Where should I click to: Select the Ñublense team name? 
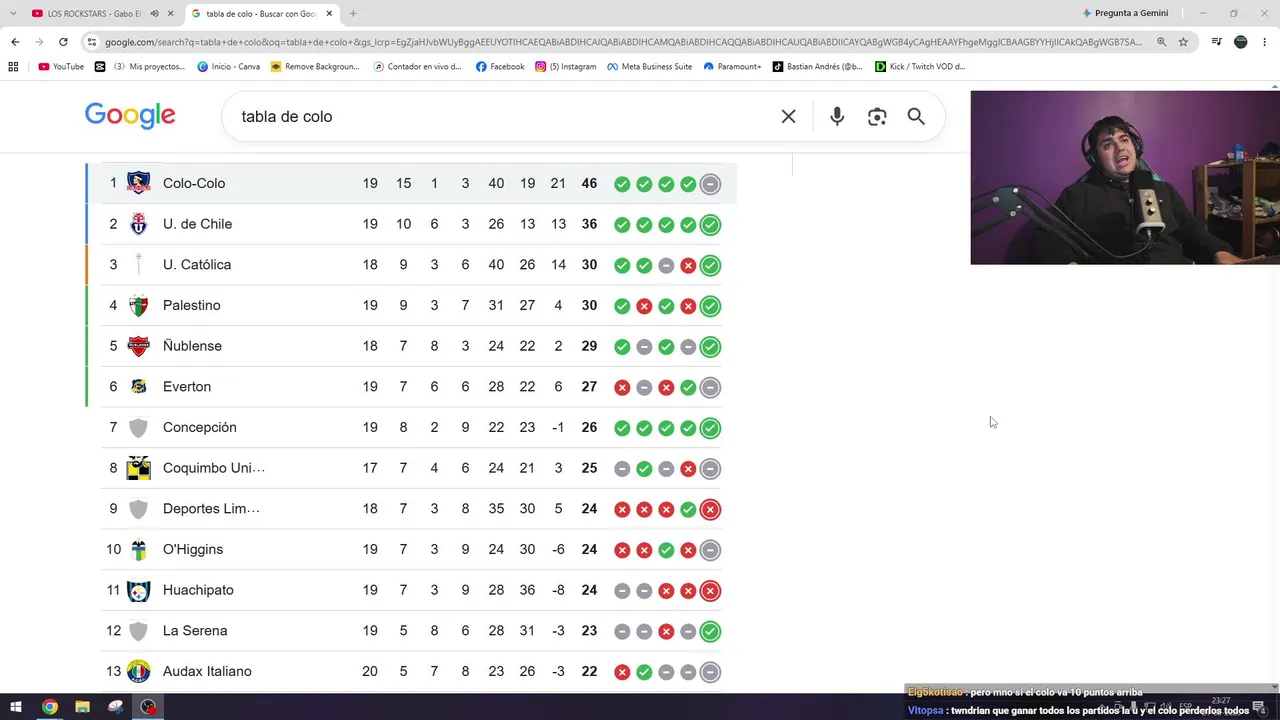point(192,346)
